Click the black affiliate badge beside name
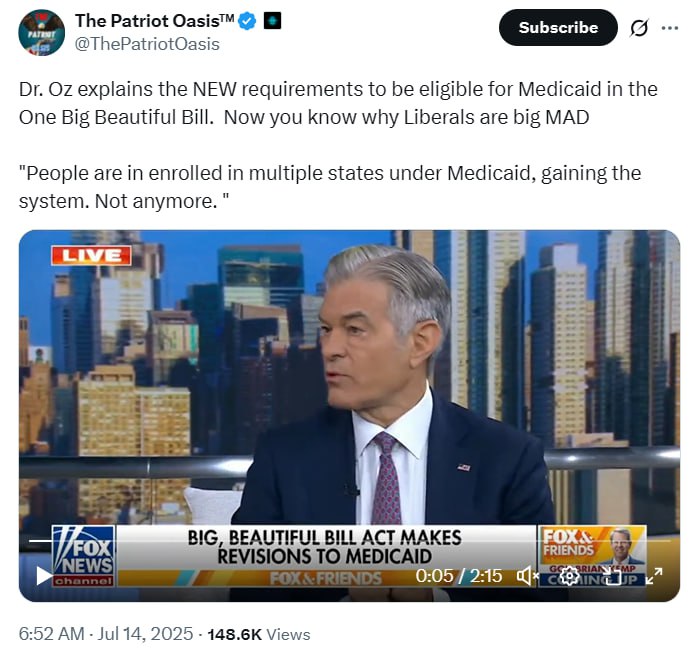699x659 pixels. tap(272, 21)
